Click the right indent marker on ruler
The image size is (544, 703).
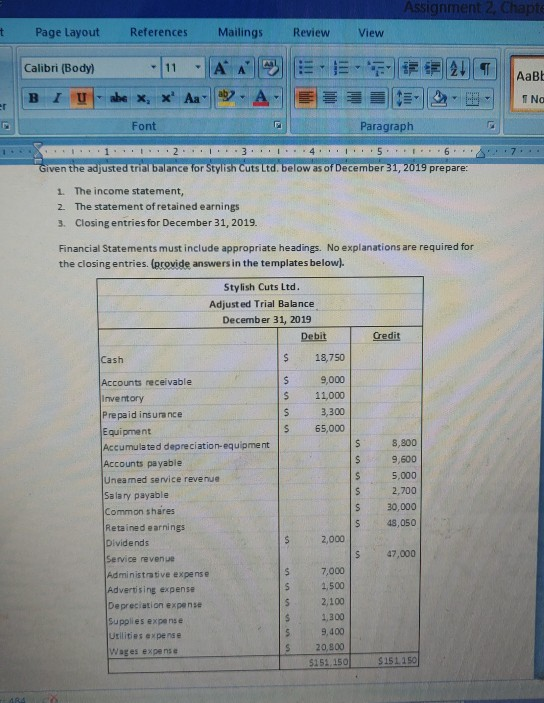(480, 153)
